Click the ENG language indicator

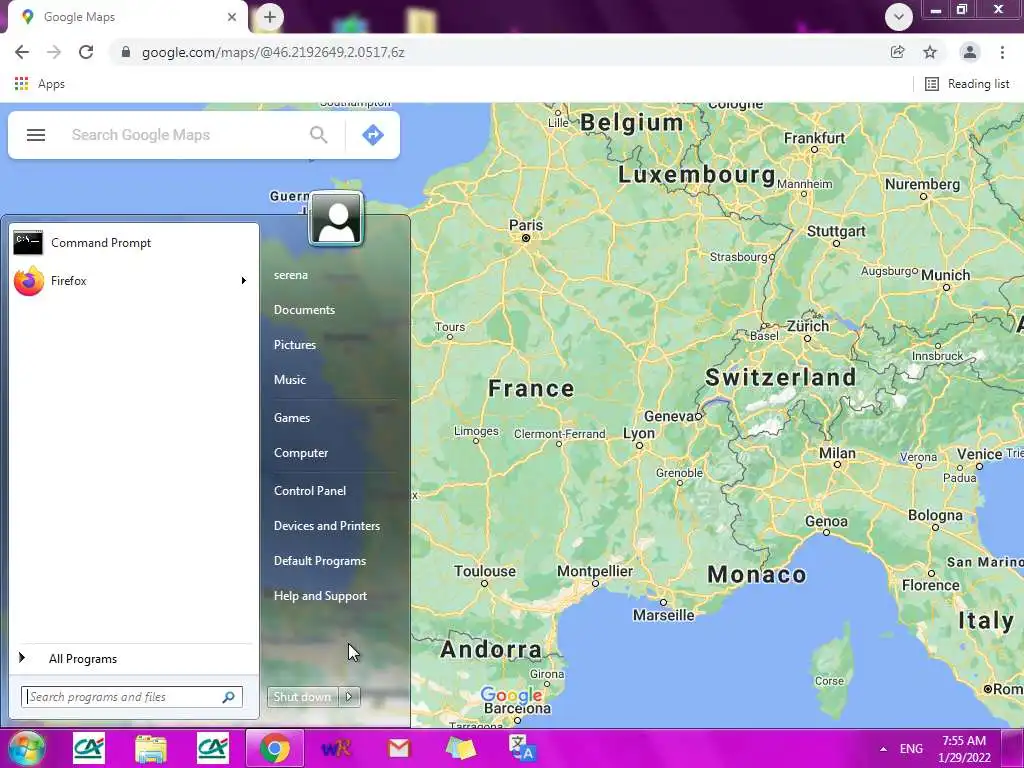911,749
